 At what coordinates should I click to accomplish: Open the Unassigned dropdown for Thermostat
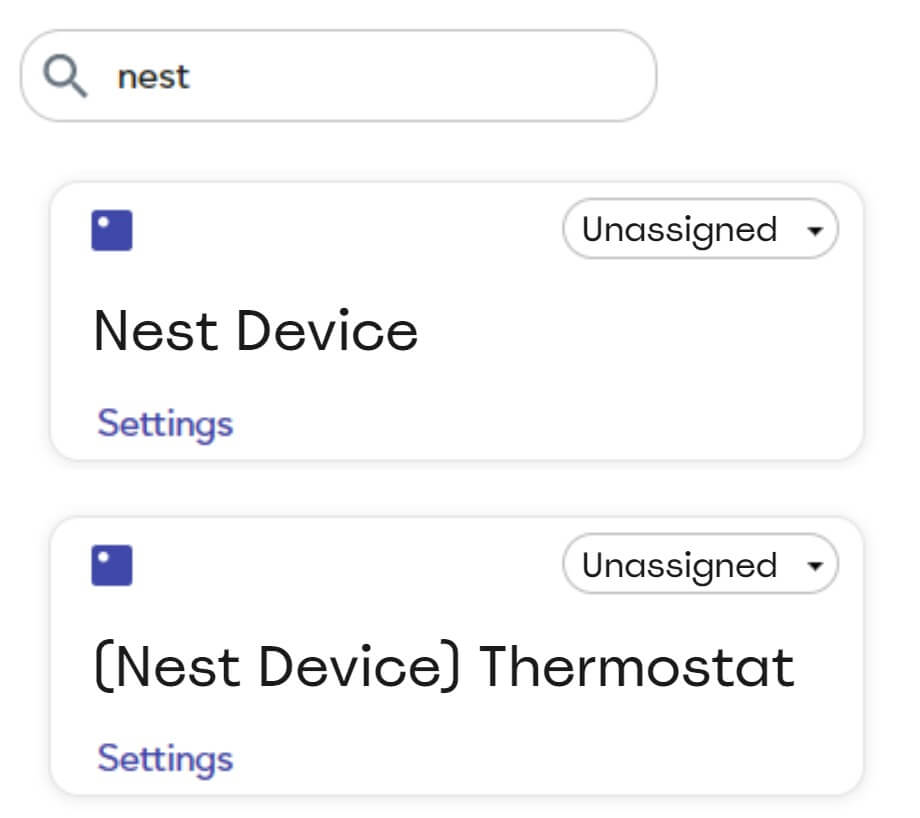[701, 564]
